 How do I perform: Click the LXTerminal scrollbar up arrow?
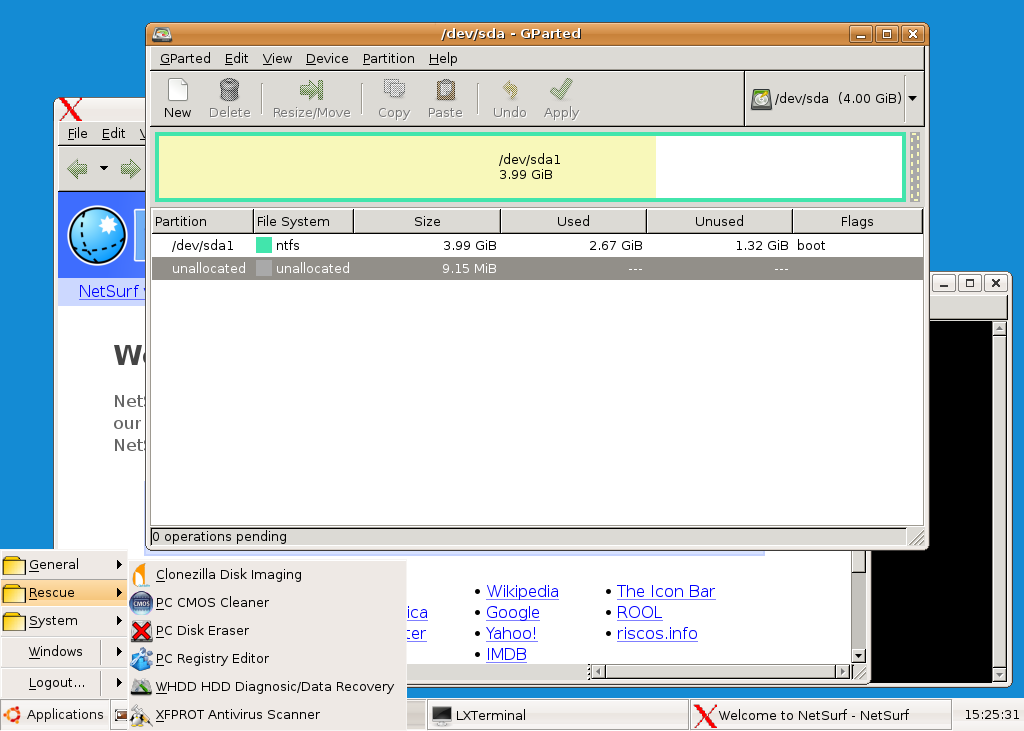click(999, 329)
